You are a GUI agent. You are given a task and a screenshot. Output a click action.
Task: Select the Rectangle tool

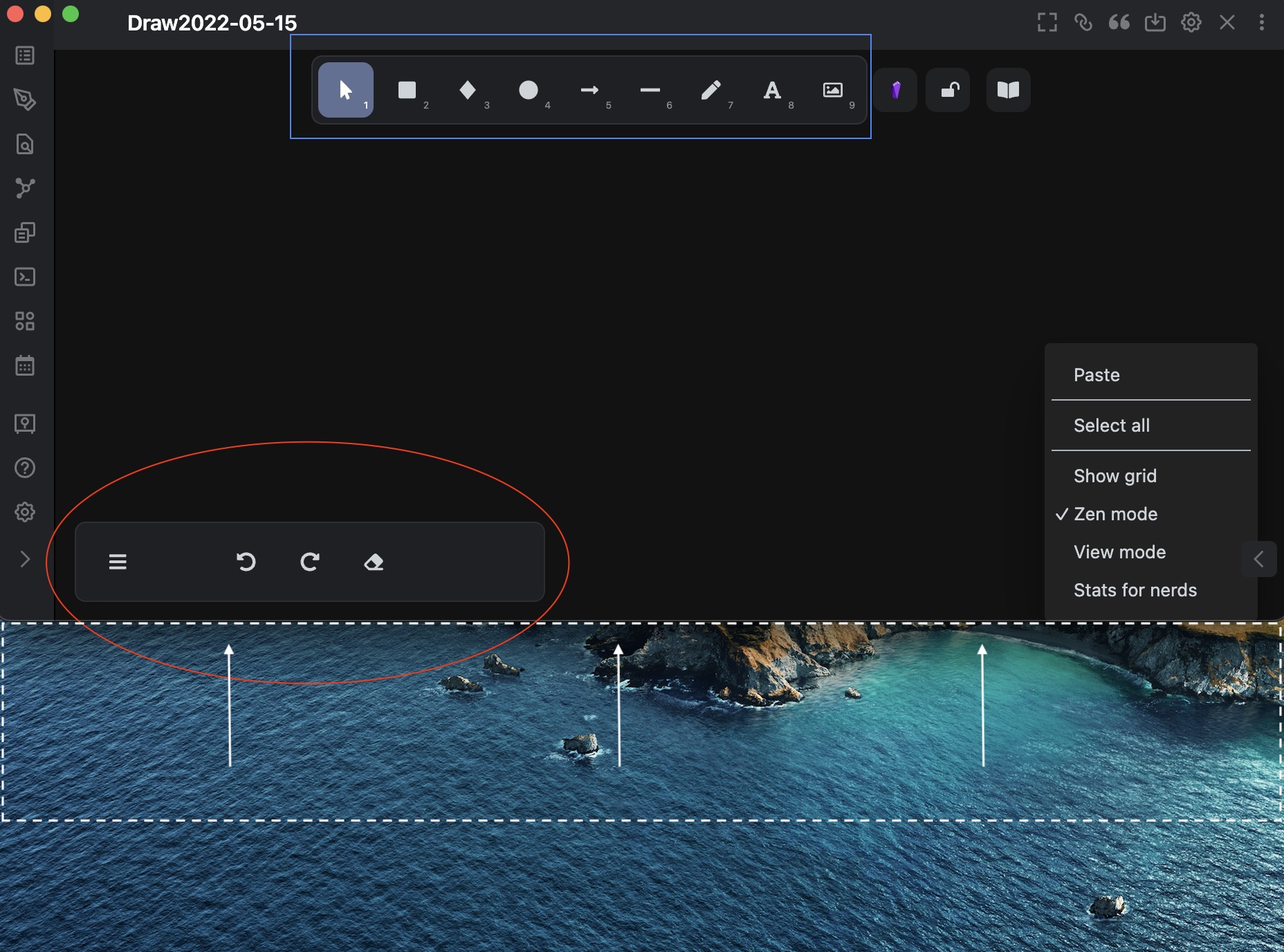click(407, 90)
